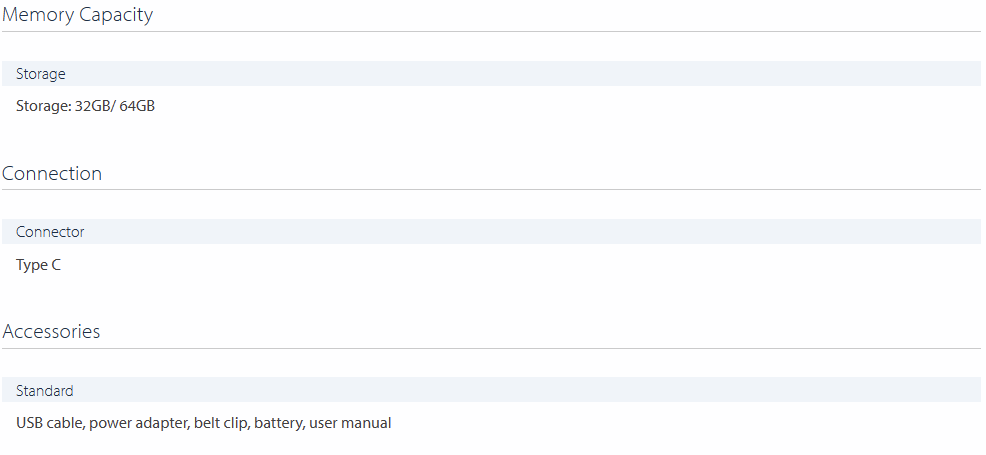The height and width of the screenshot is (455, 986).
Task: Select the Standard label row
Action: click(x=491, y=390)
